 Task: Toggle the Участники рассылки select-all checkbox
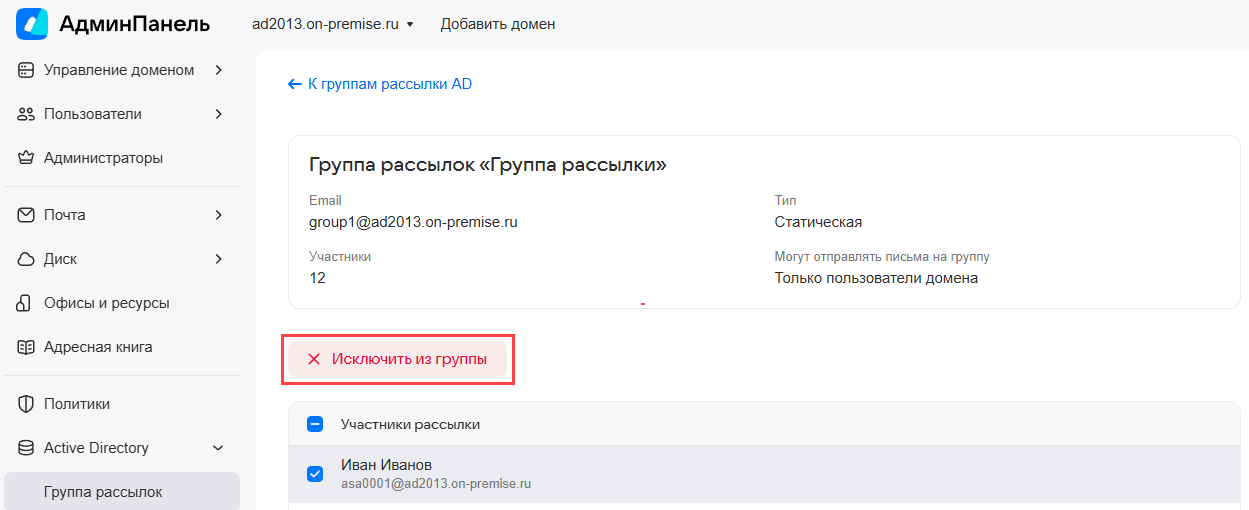tap(315, 424)
